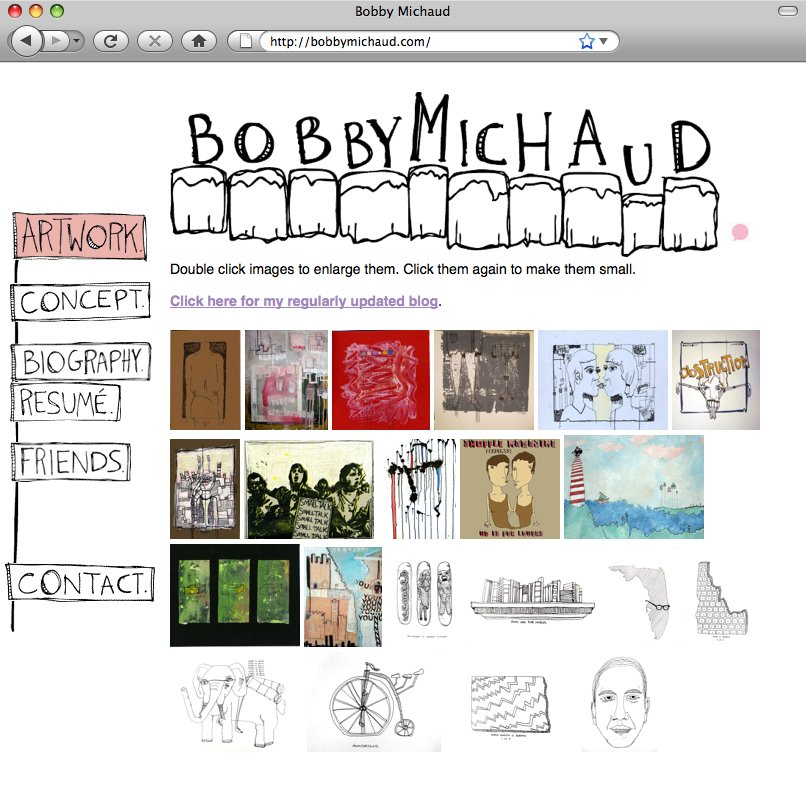Open the Contact page
Viewport: 806px width, 787px height.
click(82, 583)
